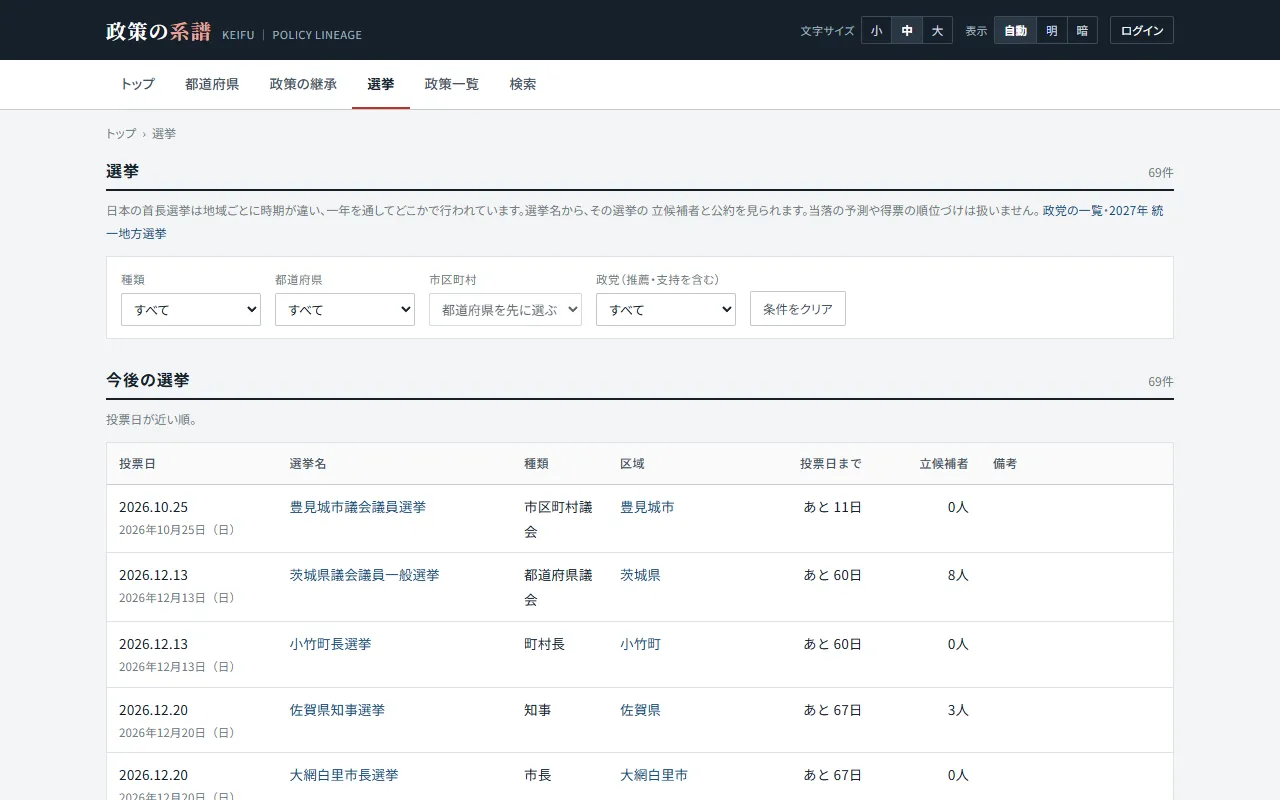Click the 8人 candidate count

click(958, 575)
